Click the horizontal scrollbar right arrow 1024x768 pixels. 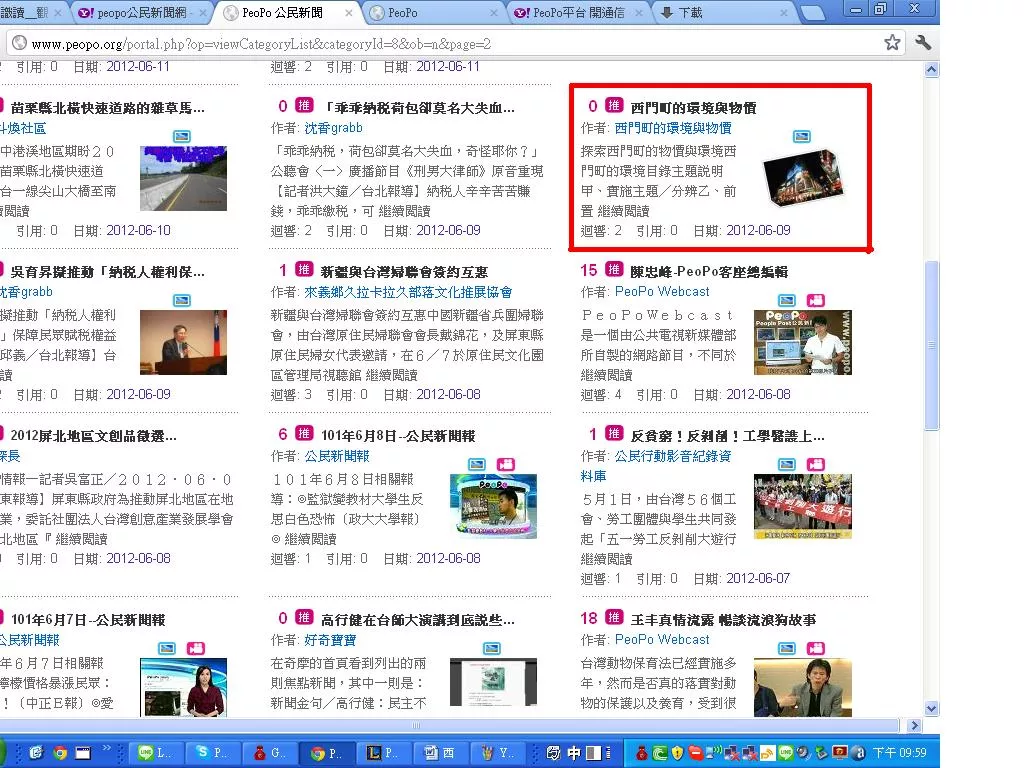[x=914, y=725]
